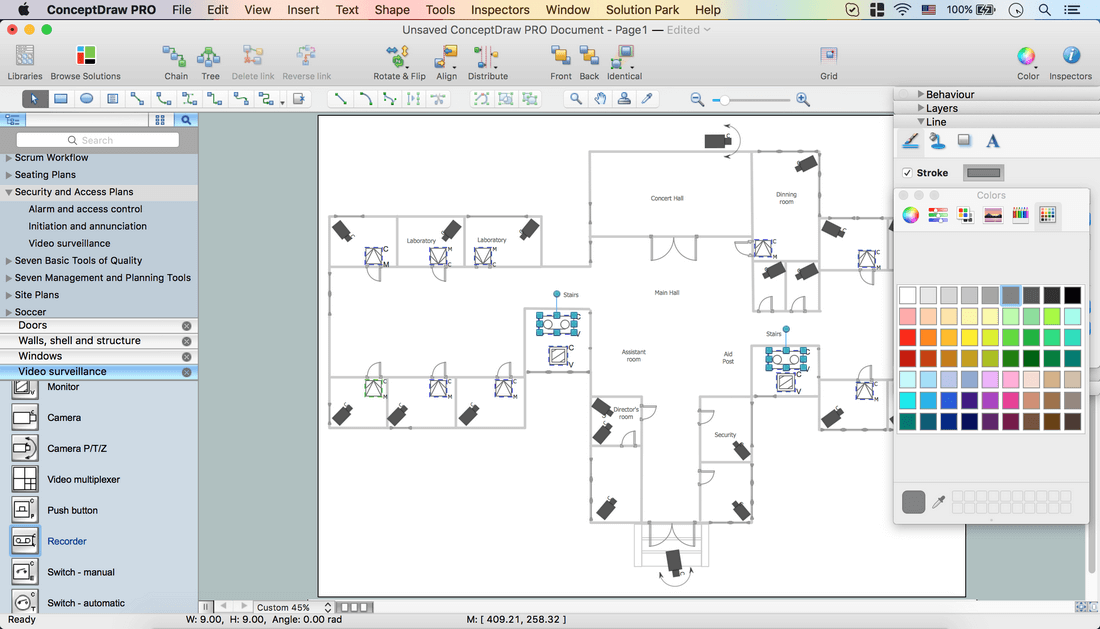Viewport: 1100px width, 629px height.
Task: Select Video surveillance under Security plans
Action: click(69, 243)
